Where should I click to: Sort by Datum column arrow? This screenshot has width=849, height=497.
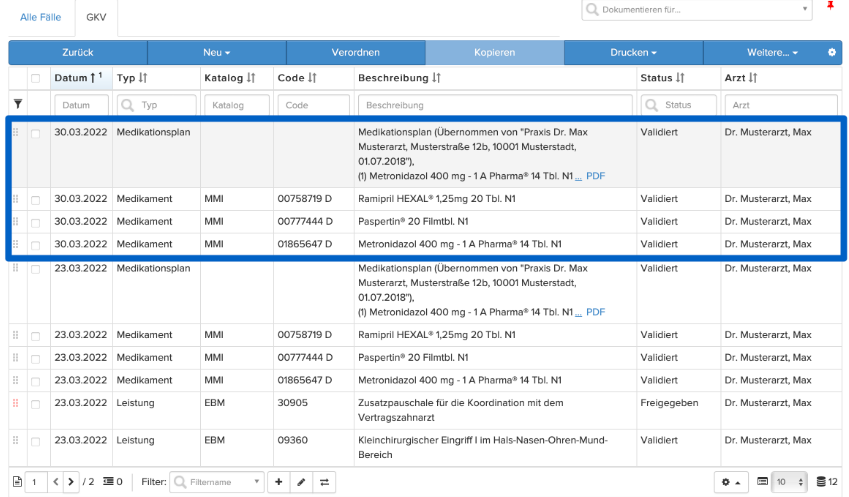click(93, 78)
